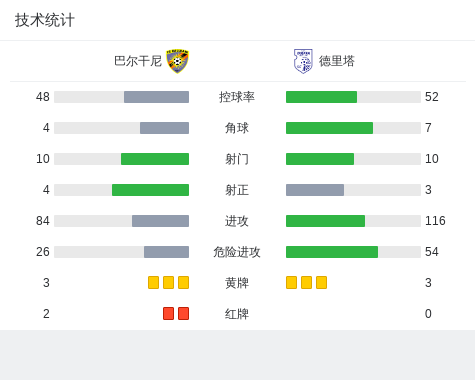Screen dimensions: 475x380
Task: Click 巴尔干尼's second red card icon
Action: (183, 313)
